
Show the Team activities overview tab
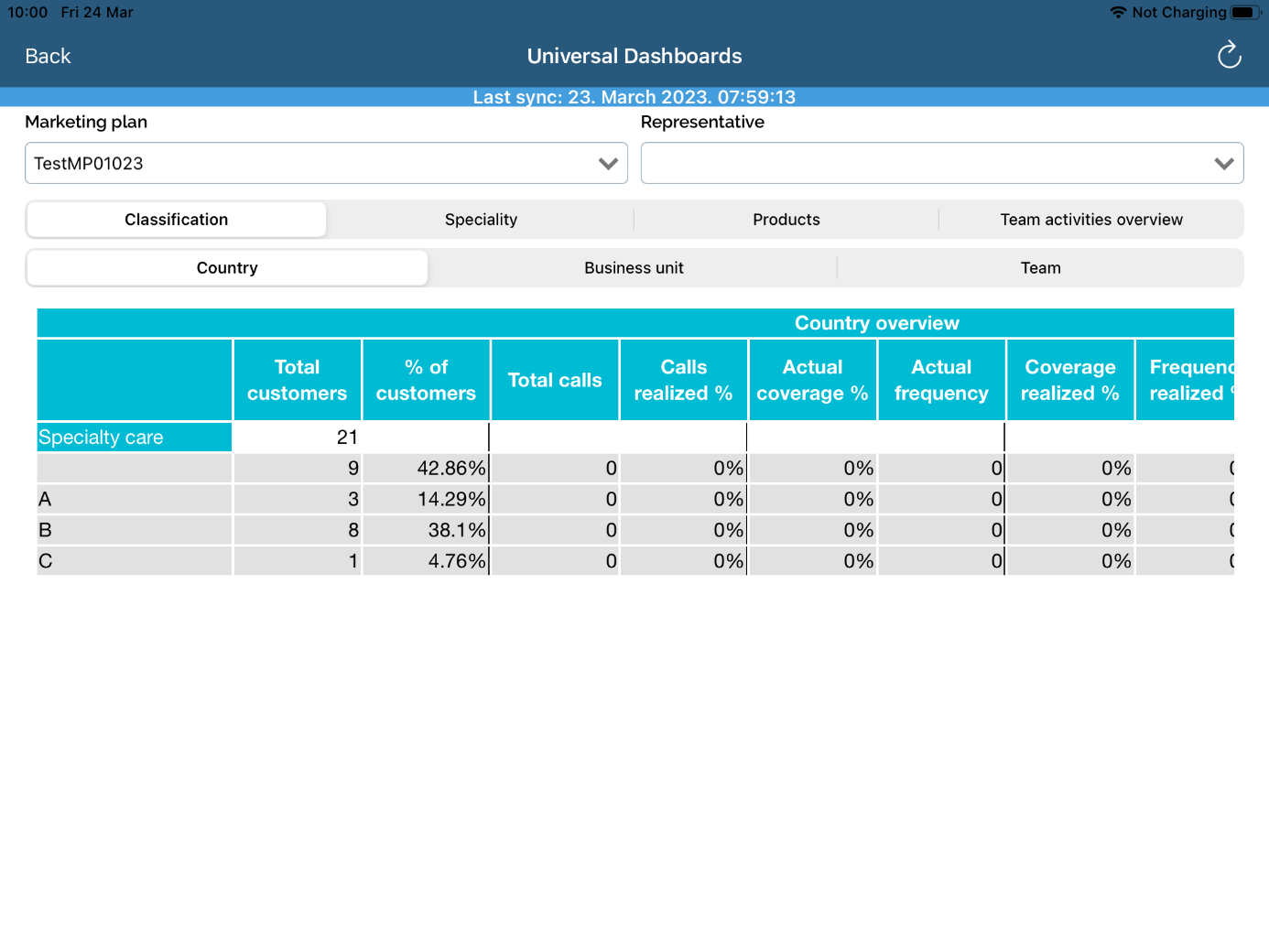pos(1090,220)
